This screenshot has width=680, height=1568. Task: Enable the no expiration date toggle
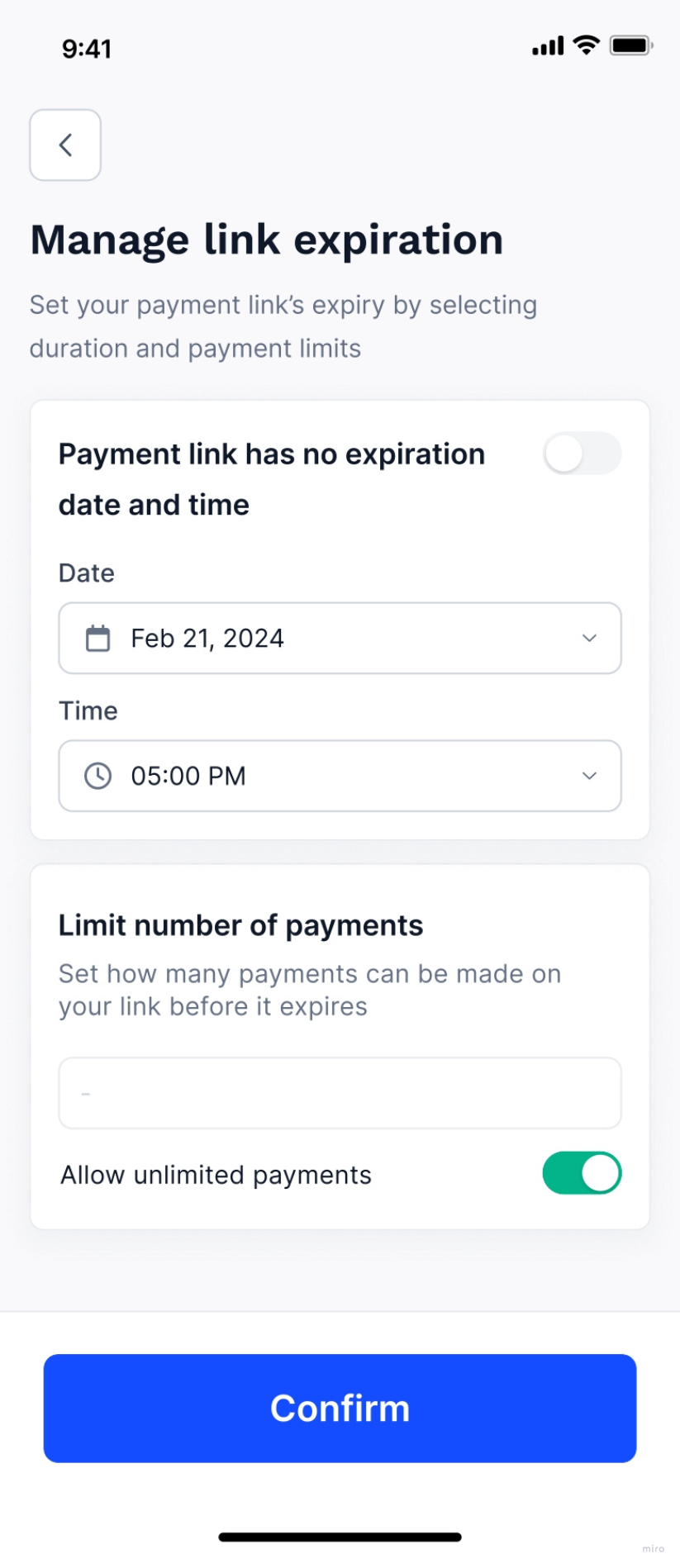point(582,454)
